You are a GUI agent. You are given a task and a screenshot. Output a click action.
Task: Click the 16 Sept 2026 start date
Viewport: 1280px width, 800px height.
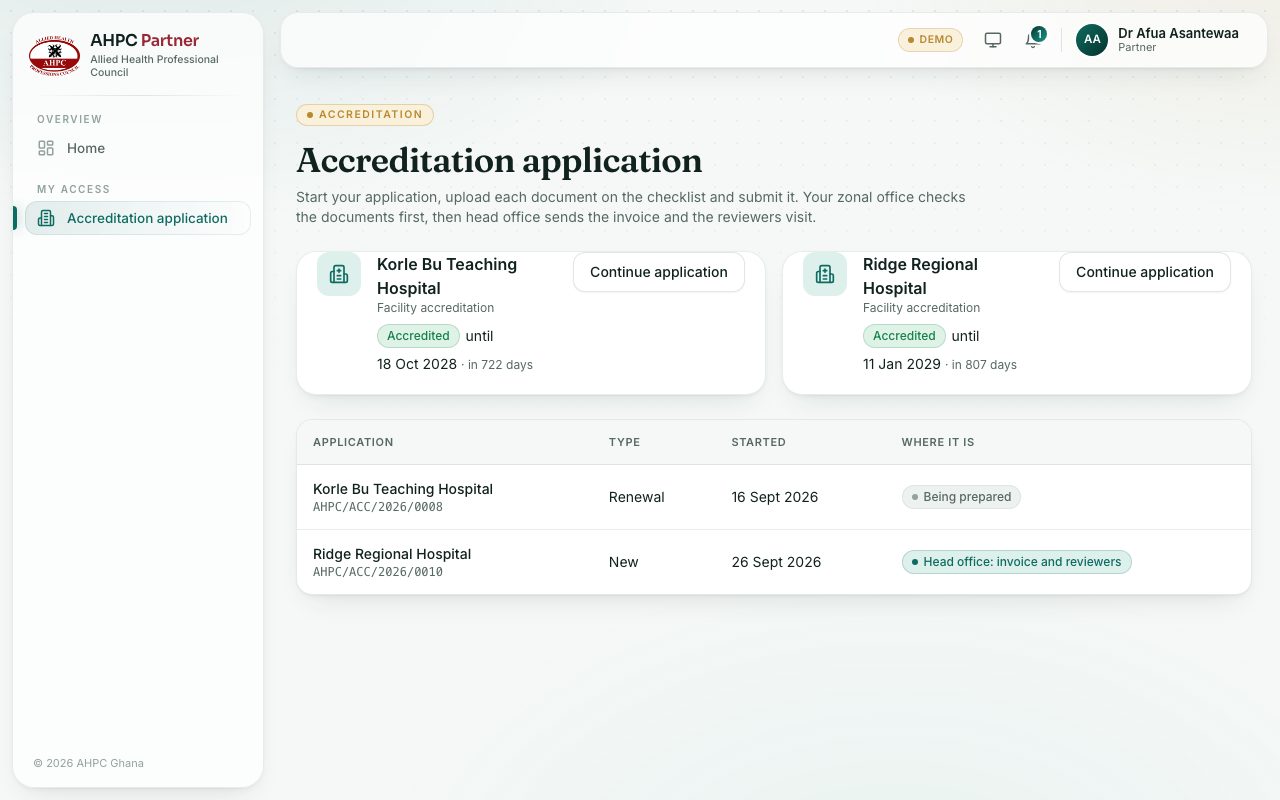click(775, 497)
